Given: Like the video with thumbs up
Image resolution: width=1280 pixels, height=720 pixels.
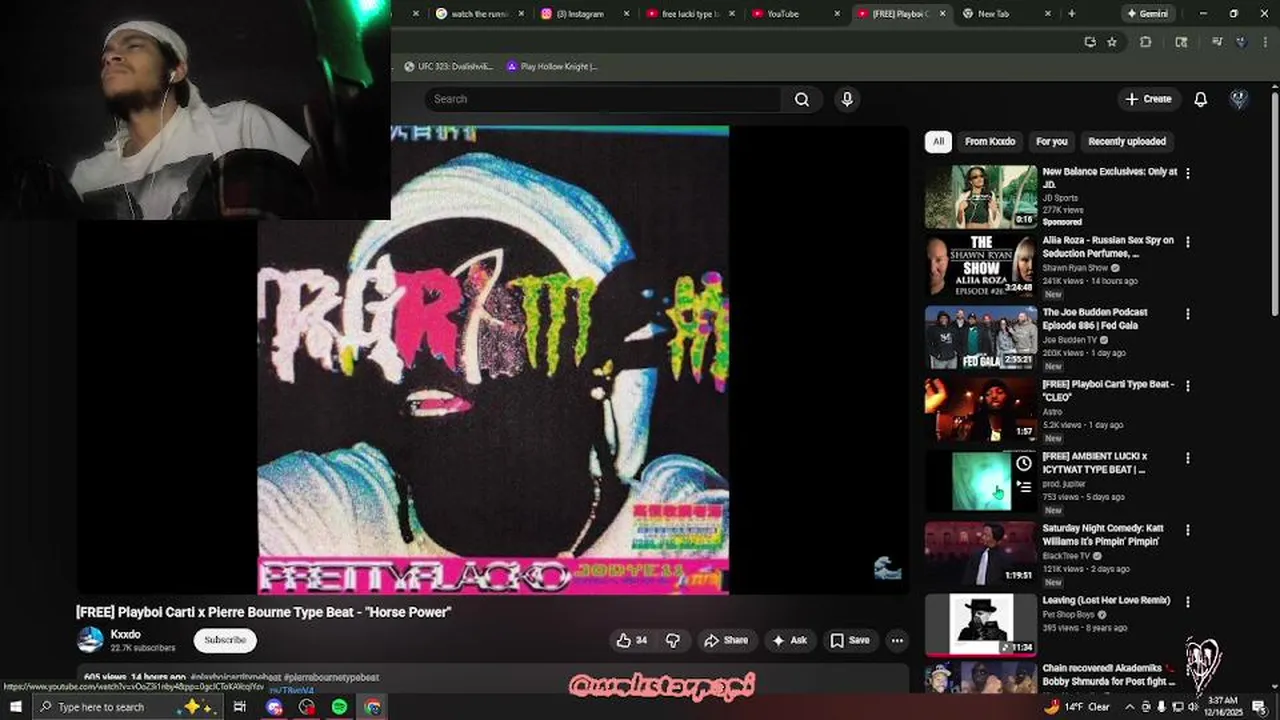Looking at the screenshot, I should tap(632, 640).
